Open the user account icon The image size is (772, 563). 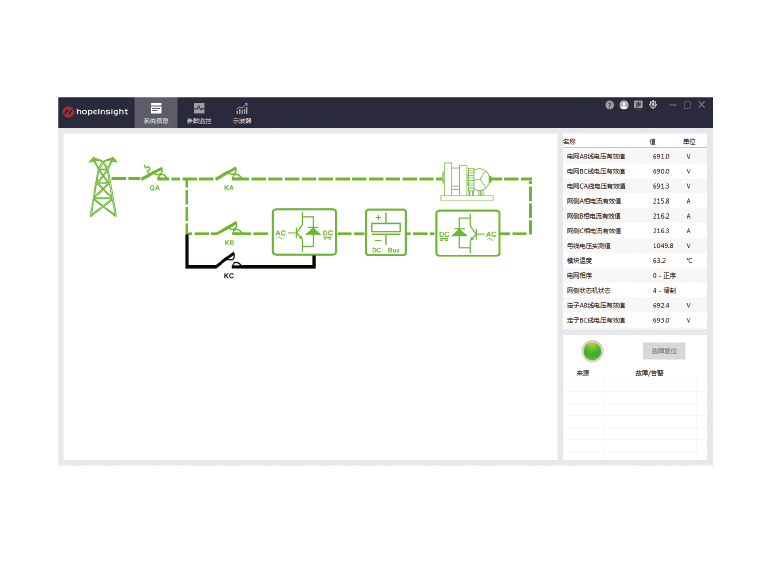[x=624, y=105]
